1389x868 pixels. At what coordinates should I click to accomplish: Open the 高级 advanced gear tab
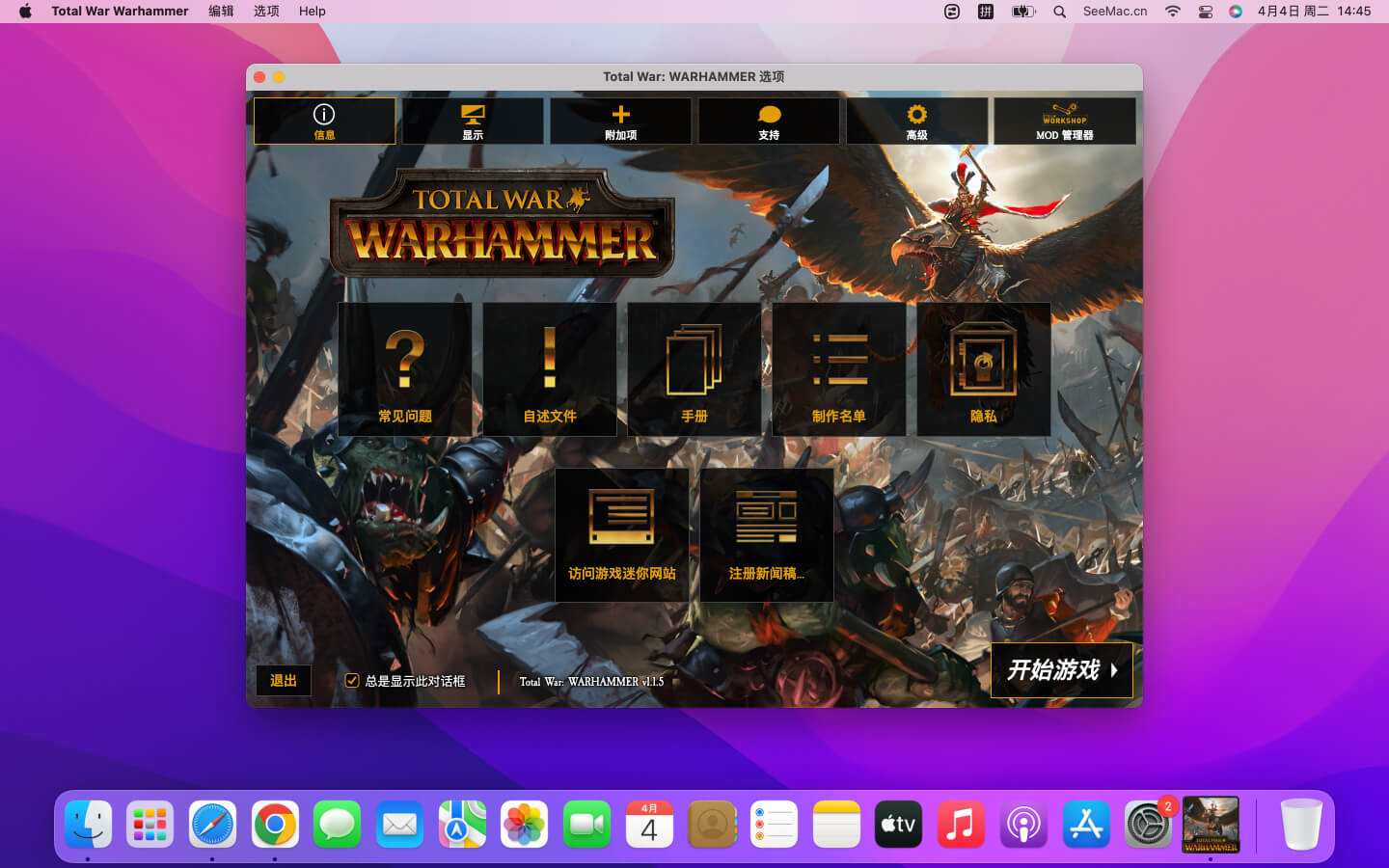916,122
